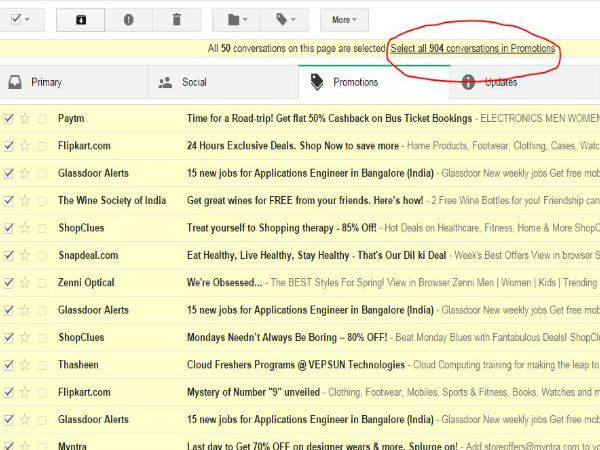This screenshot has width=600, height=450.
Task: Star the Zenni Optical email
Action: [25, 283]
